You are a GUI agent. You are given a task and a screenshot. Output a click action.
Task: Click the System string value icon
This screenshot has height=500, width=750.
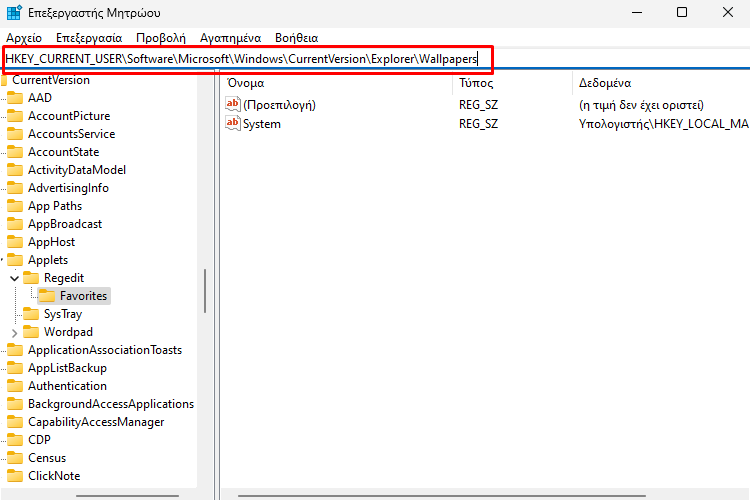[x=233, y=123]
